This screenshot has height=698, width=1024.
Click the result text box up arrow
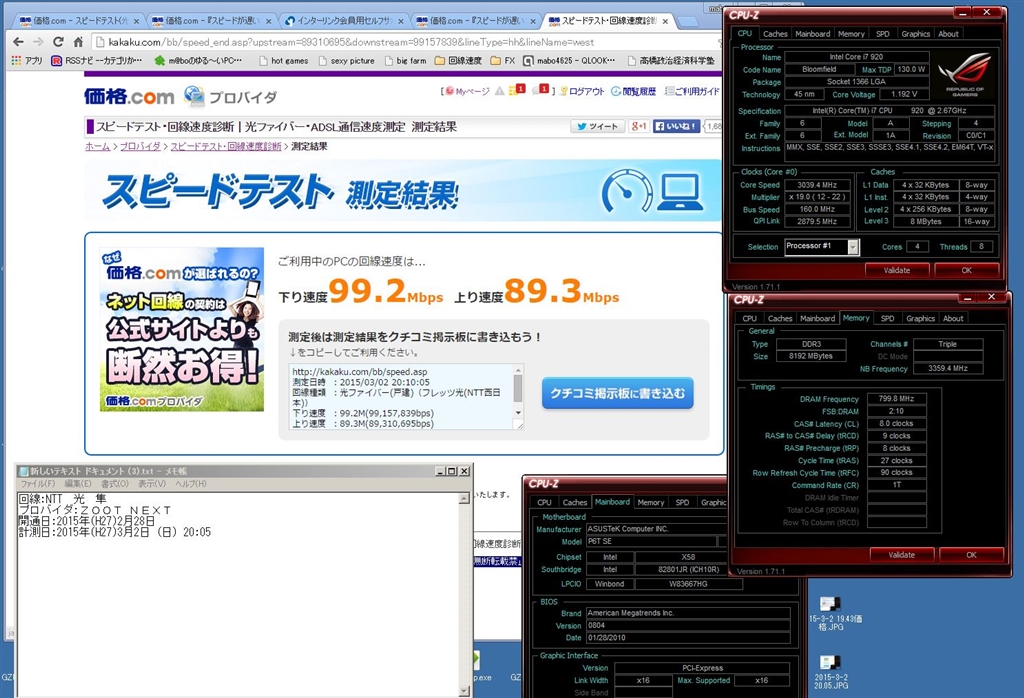click(519, 370)
